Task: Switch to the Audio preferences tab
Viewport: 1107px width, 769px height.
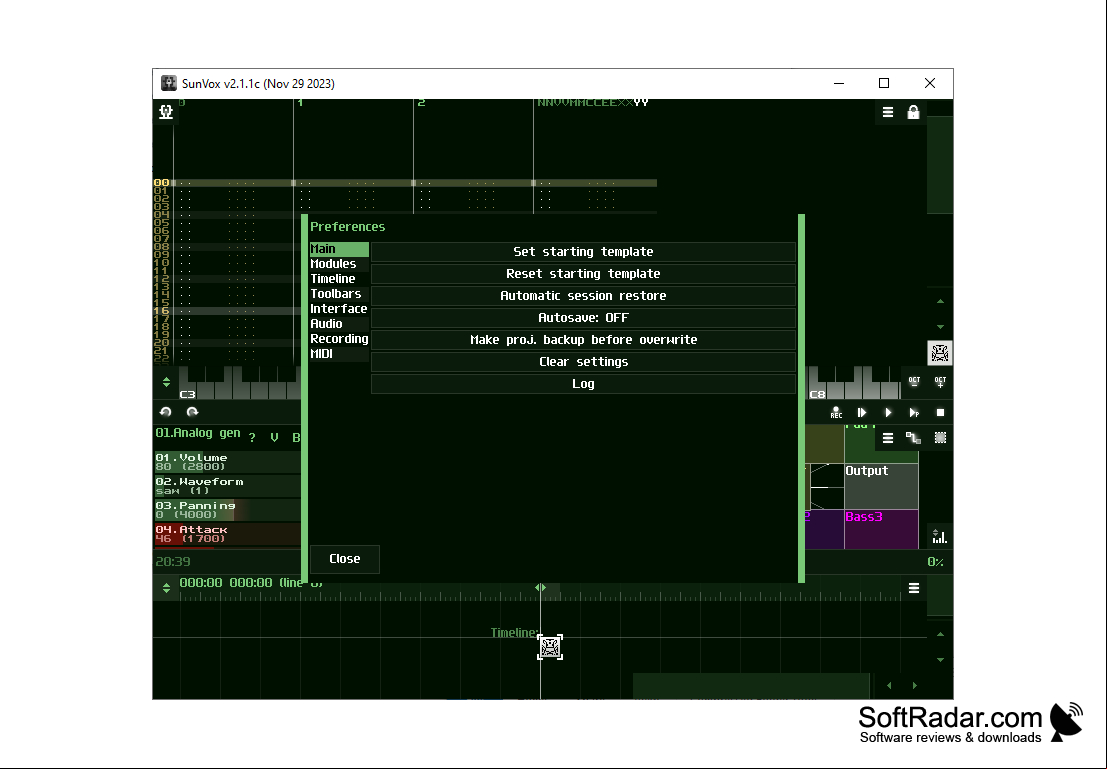Action: click(x=339, y=323)
